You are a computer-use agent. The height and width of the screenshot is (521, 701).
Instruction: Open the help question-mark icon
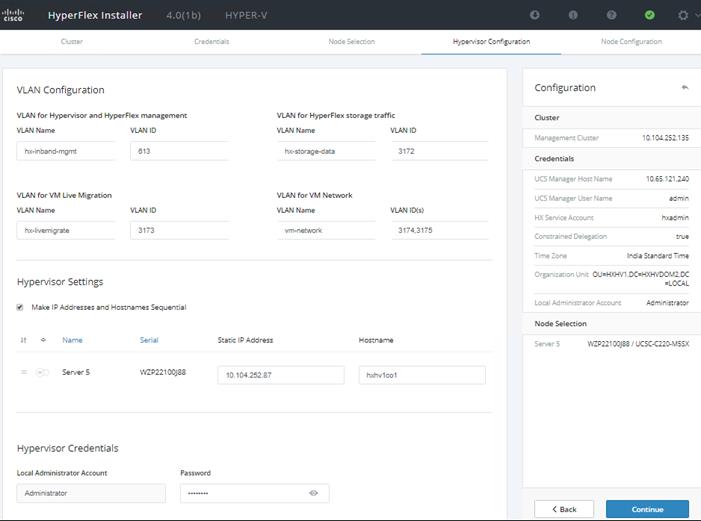coord(611,15)
